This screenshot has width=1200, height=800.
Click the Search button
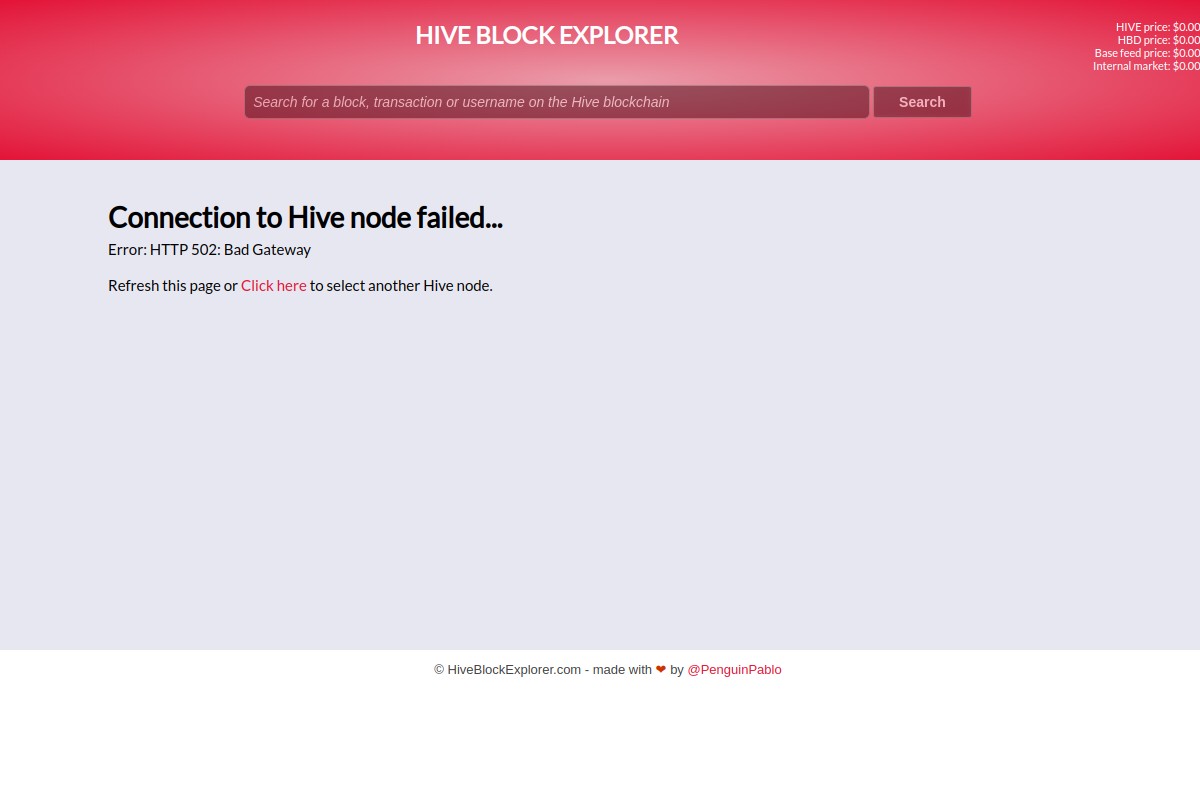click(x=922, y=102)
